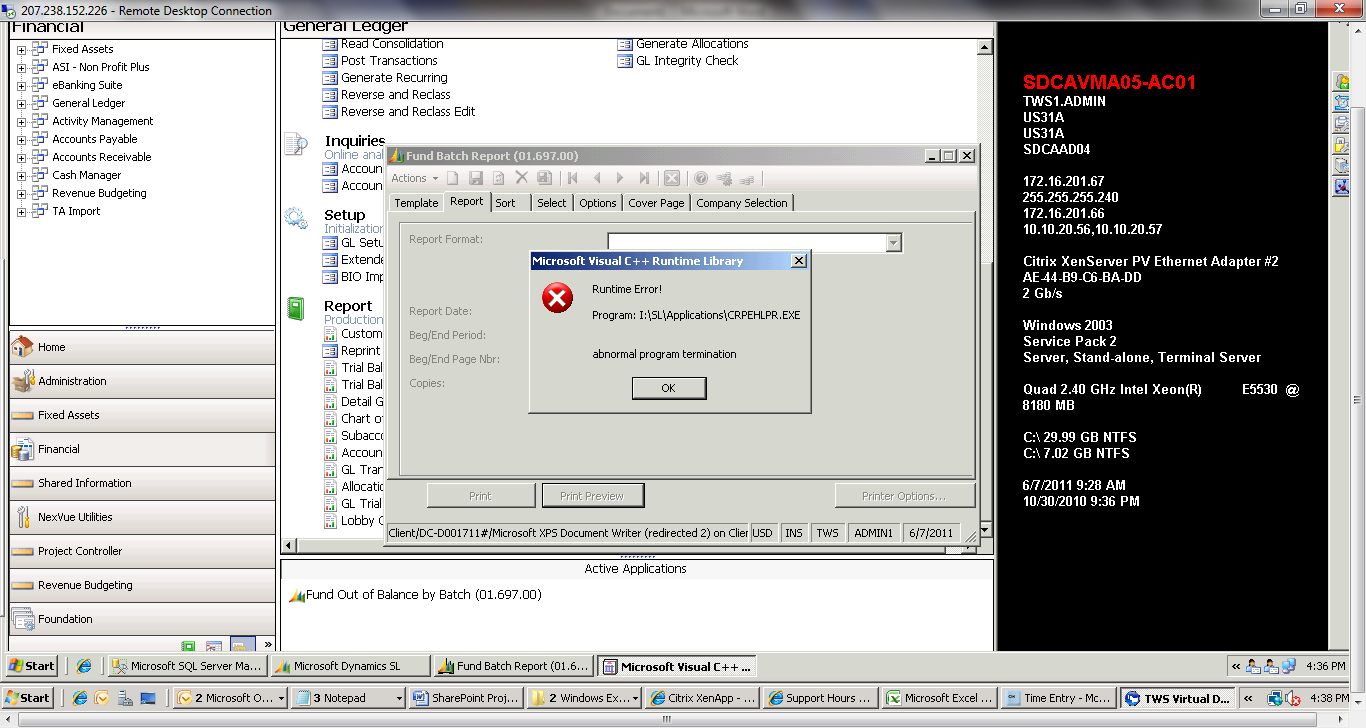Click the ADMIN1 status bar field

873,534
